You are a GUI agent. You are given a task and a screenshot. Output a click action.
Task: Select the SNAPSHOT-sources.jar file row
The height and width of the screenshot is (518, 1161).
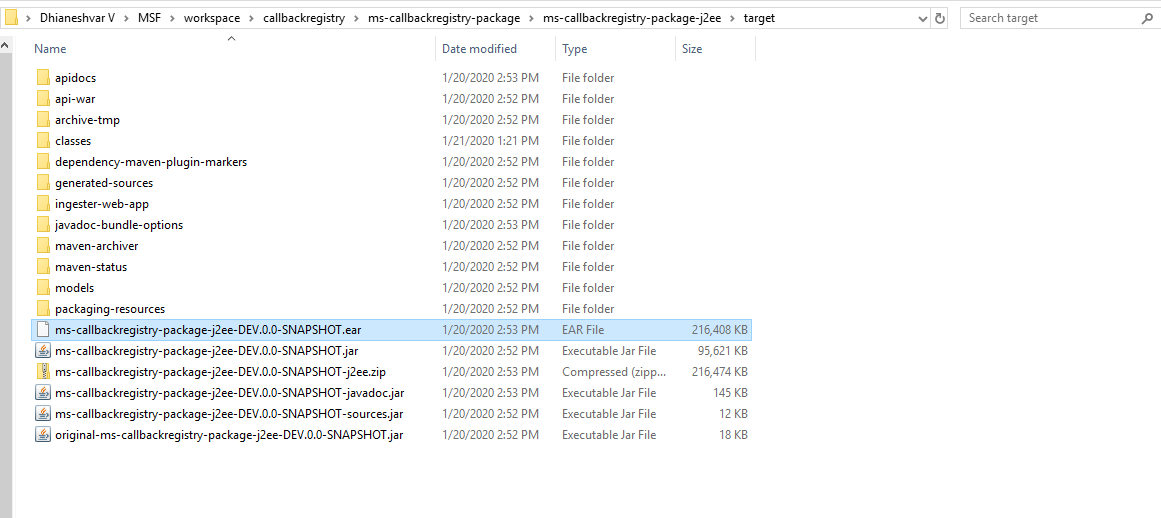(x=229, y=414)
